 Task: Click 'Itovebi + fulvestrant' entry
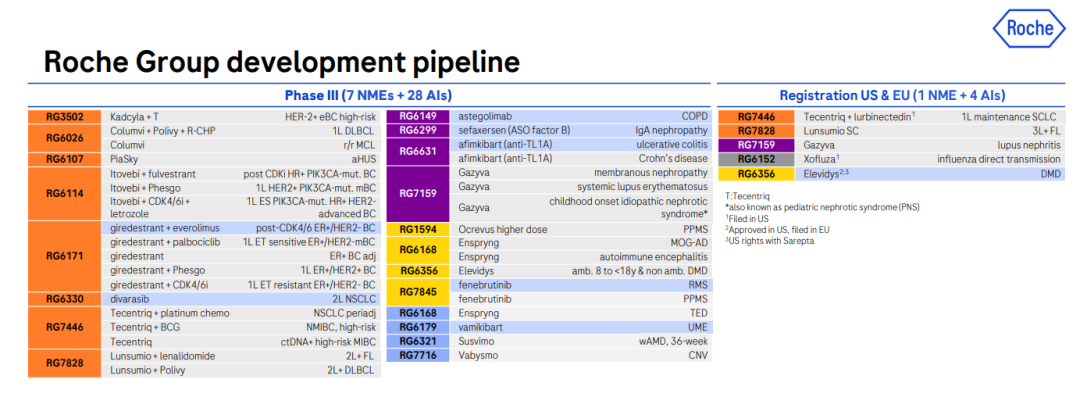click(152, 173)
